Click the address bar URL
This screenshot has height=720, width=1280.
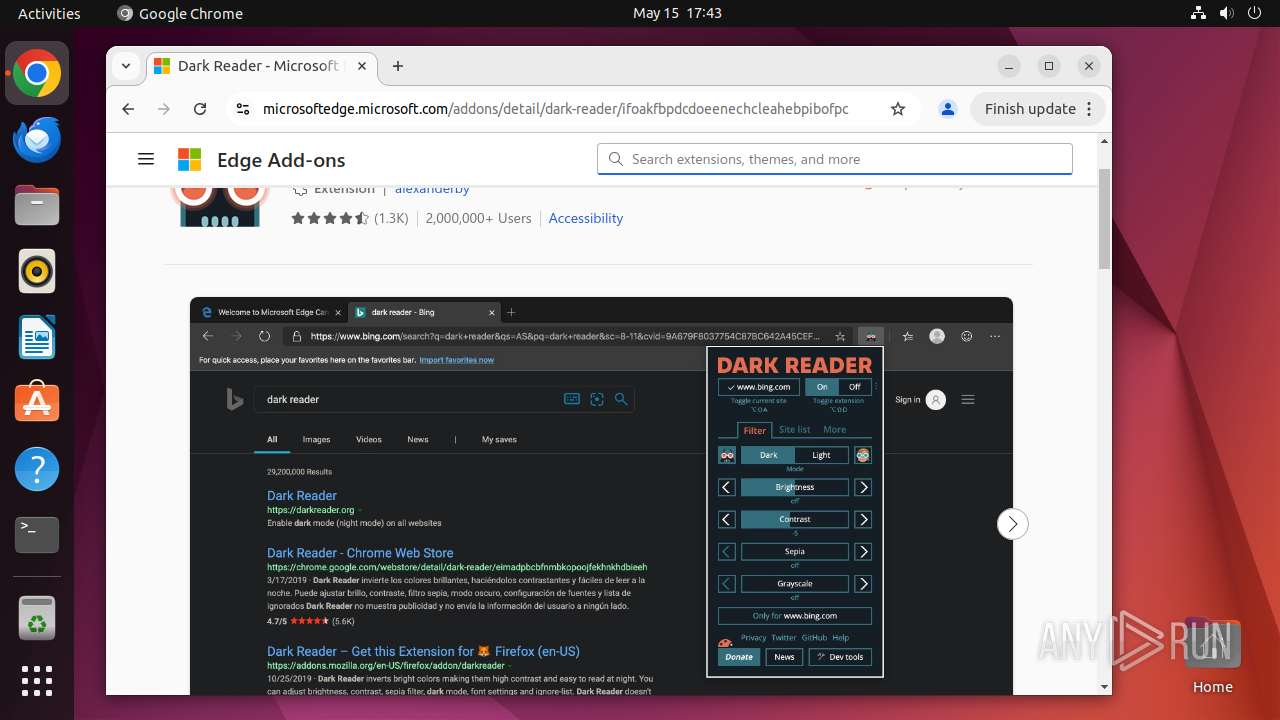(x=556, y=109)
